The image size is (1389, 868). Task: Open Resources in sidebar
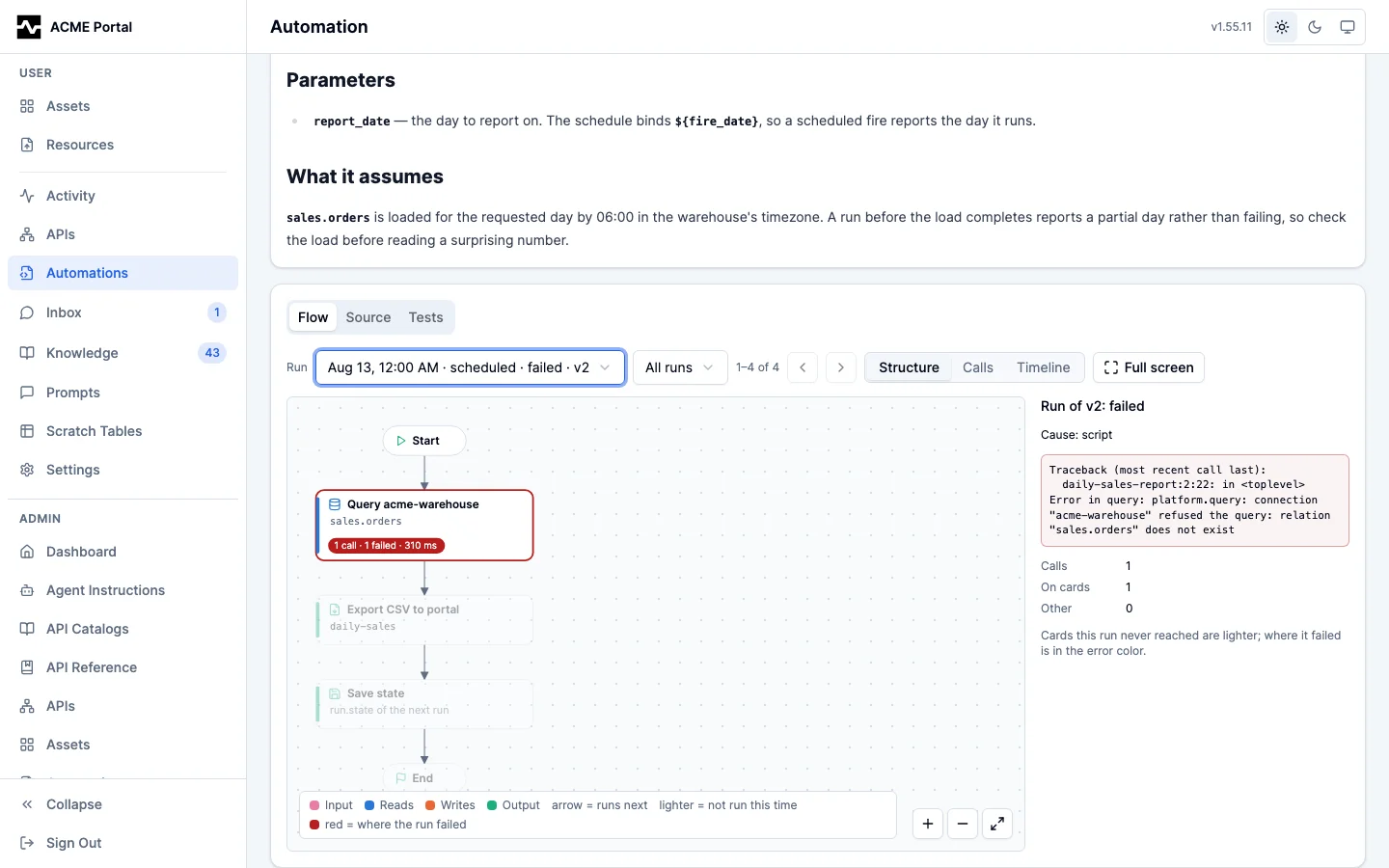point(123,145)
